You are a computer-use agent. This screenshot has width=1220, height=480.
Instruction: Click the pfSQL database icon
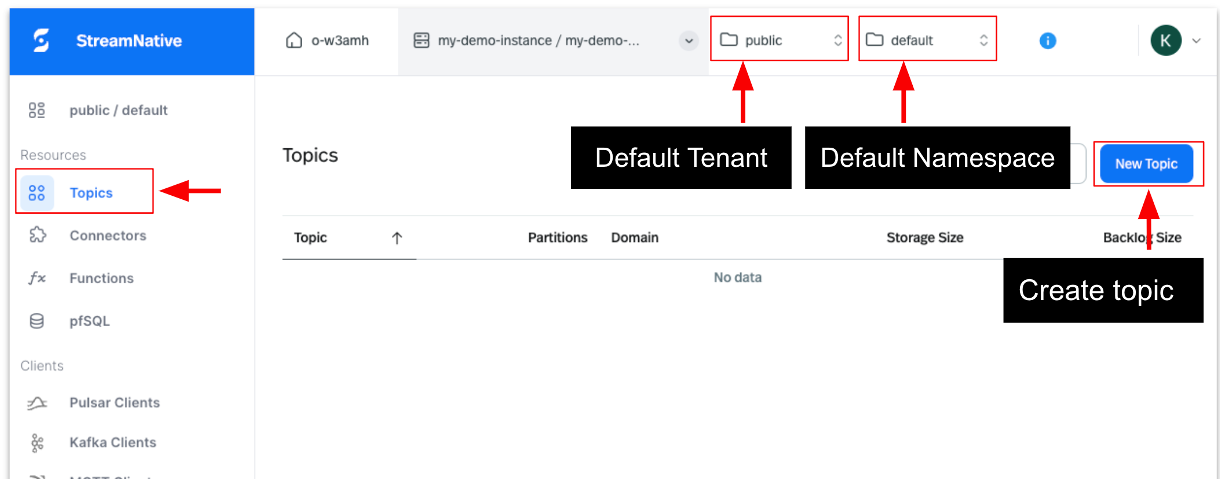pos(37,321)
